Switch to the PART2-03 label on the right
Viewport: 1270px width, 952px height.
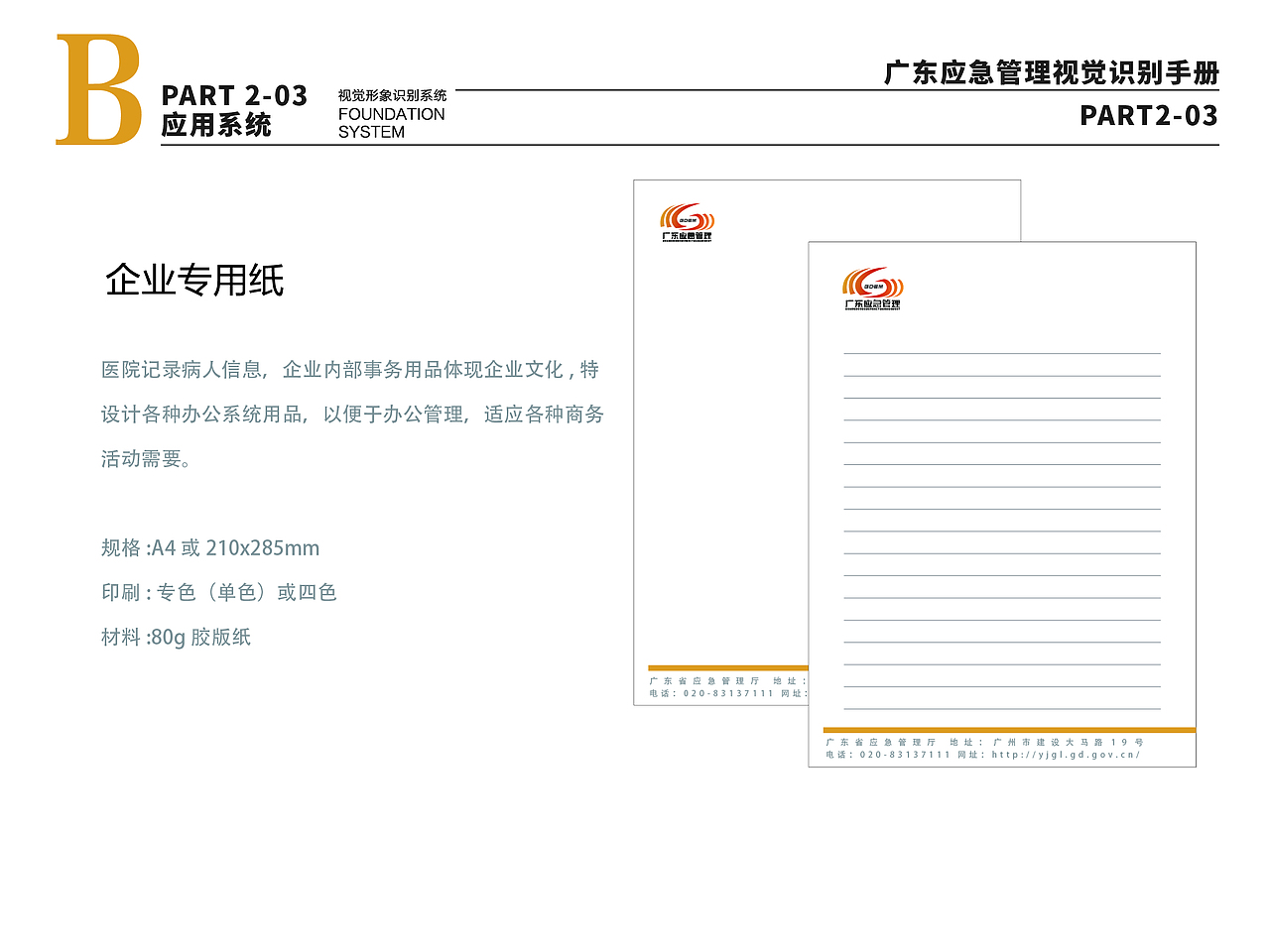point(1148,117)
